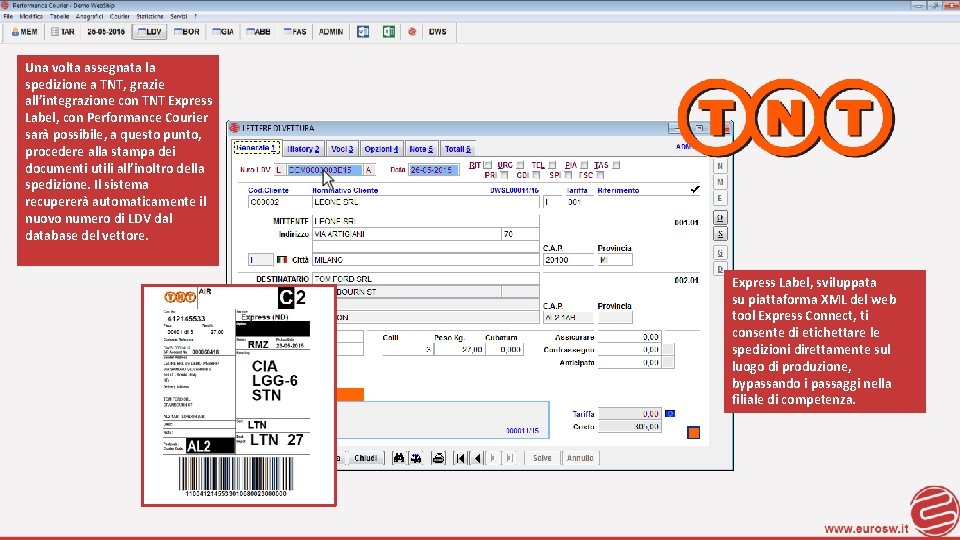The width and height of the screenshot is (960, 540).
Task: Toggle the PRI checkbox
Action: click(x=504, y=175)
